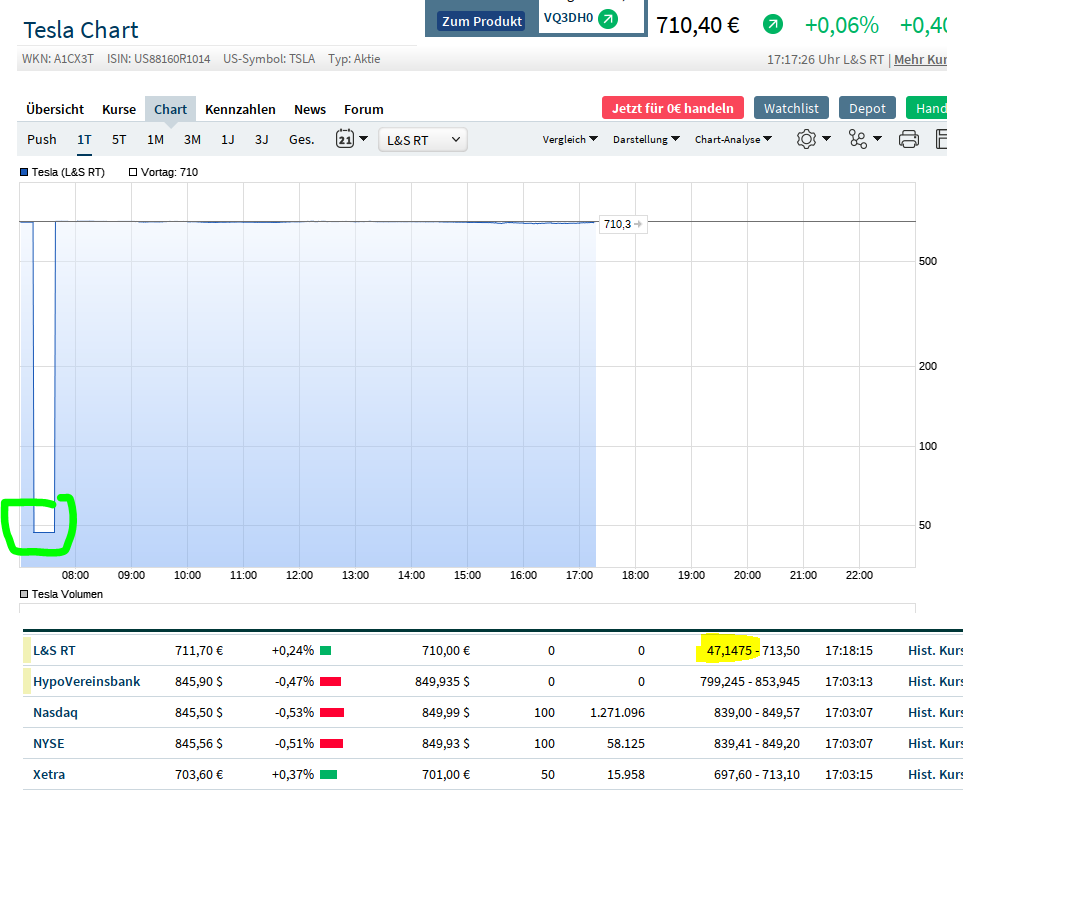
Task: Open the chart settings gear icon
Action: (806, 139)
